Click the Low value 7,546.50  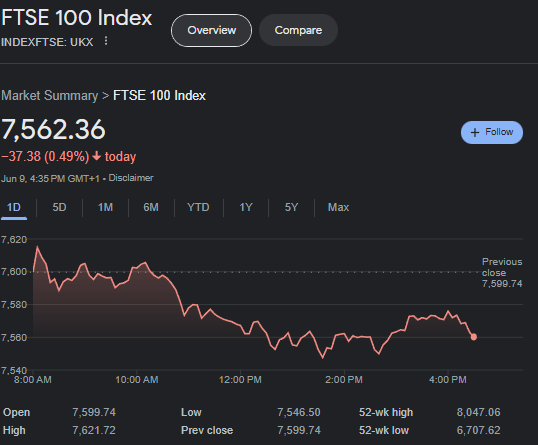[299, 412]
